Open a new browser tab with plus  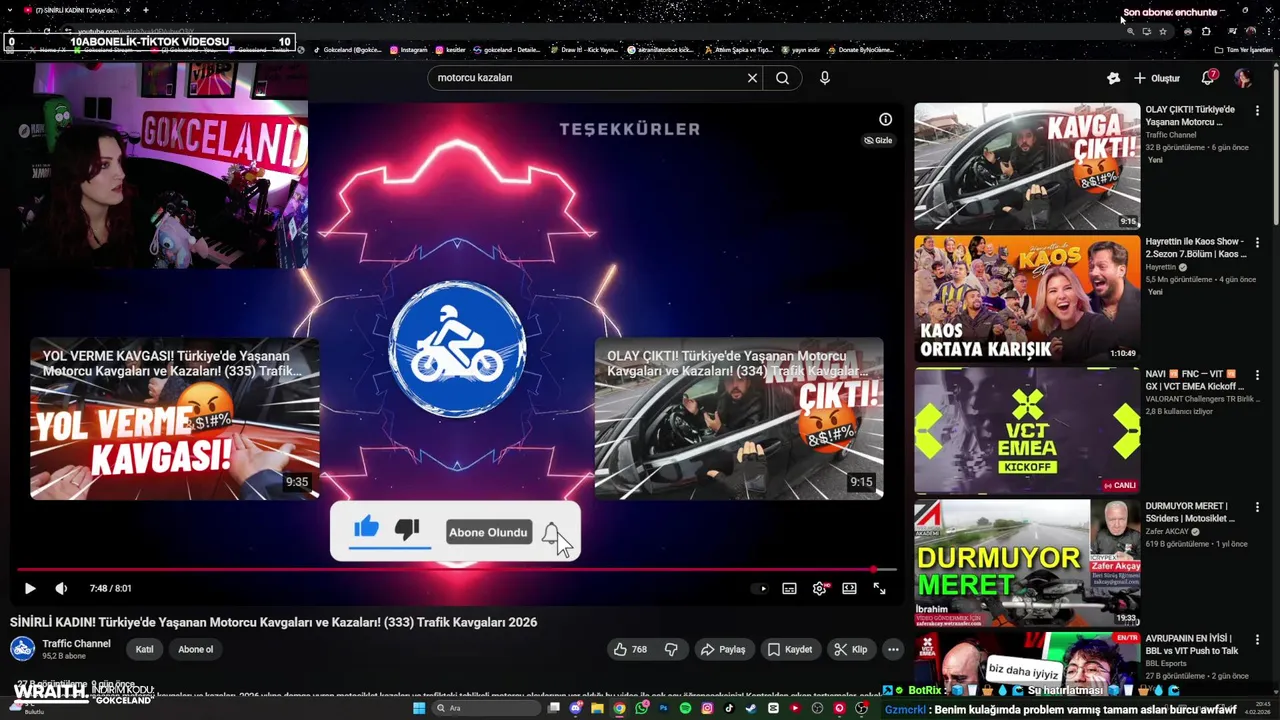pos(146,10)
